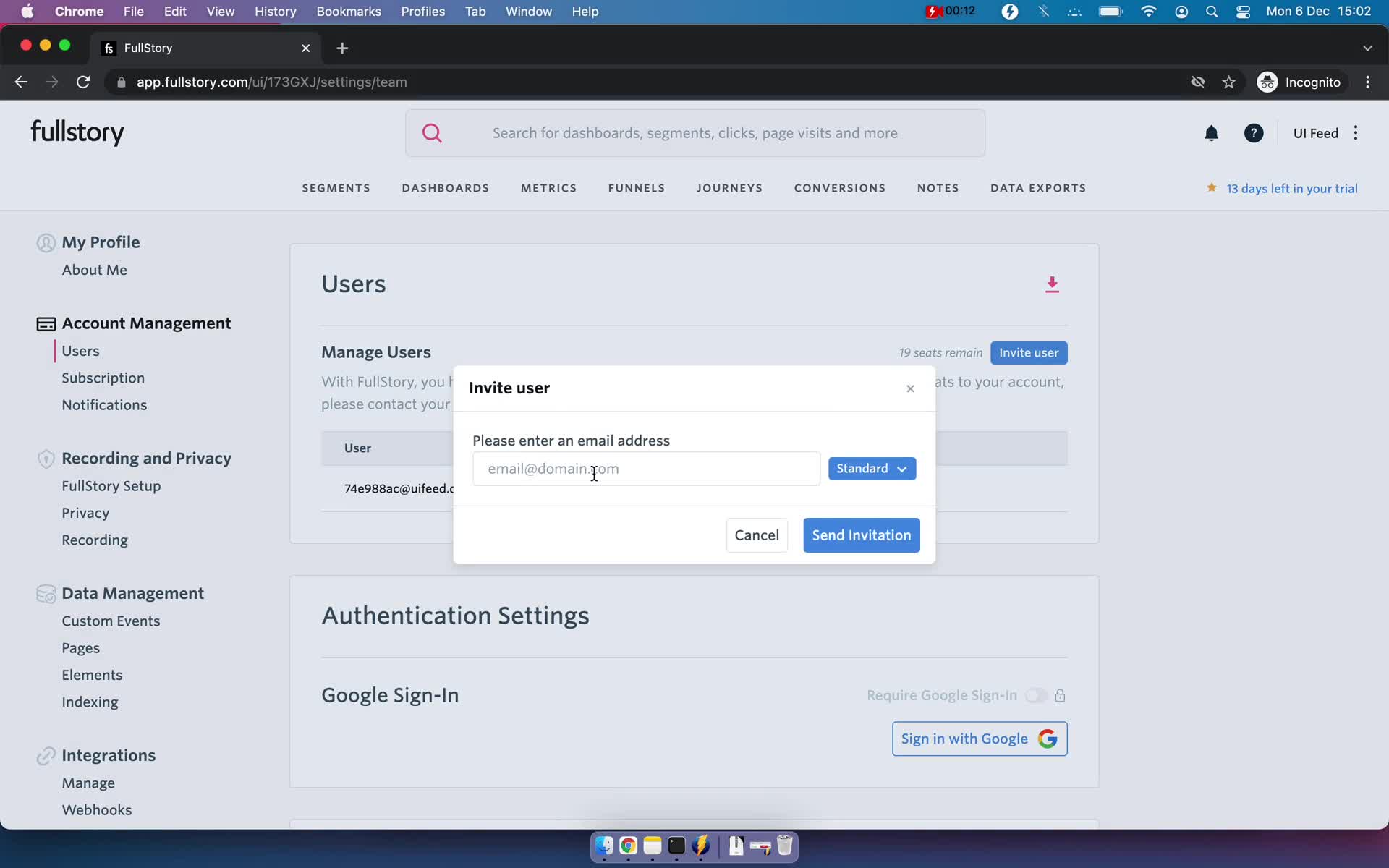
Task: Open Spotlight search in the menu bar
Action: click(1212, 12)
